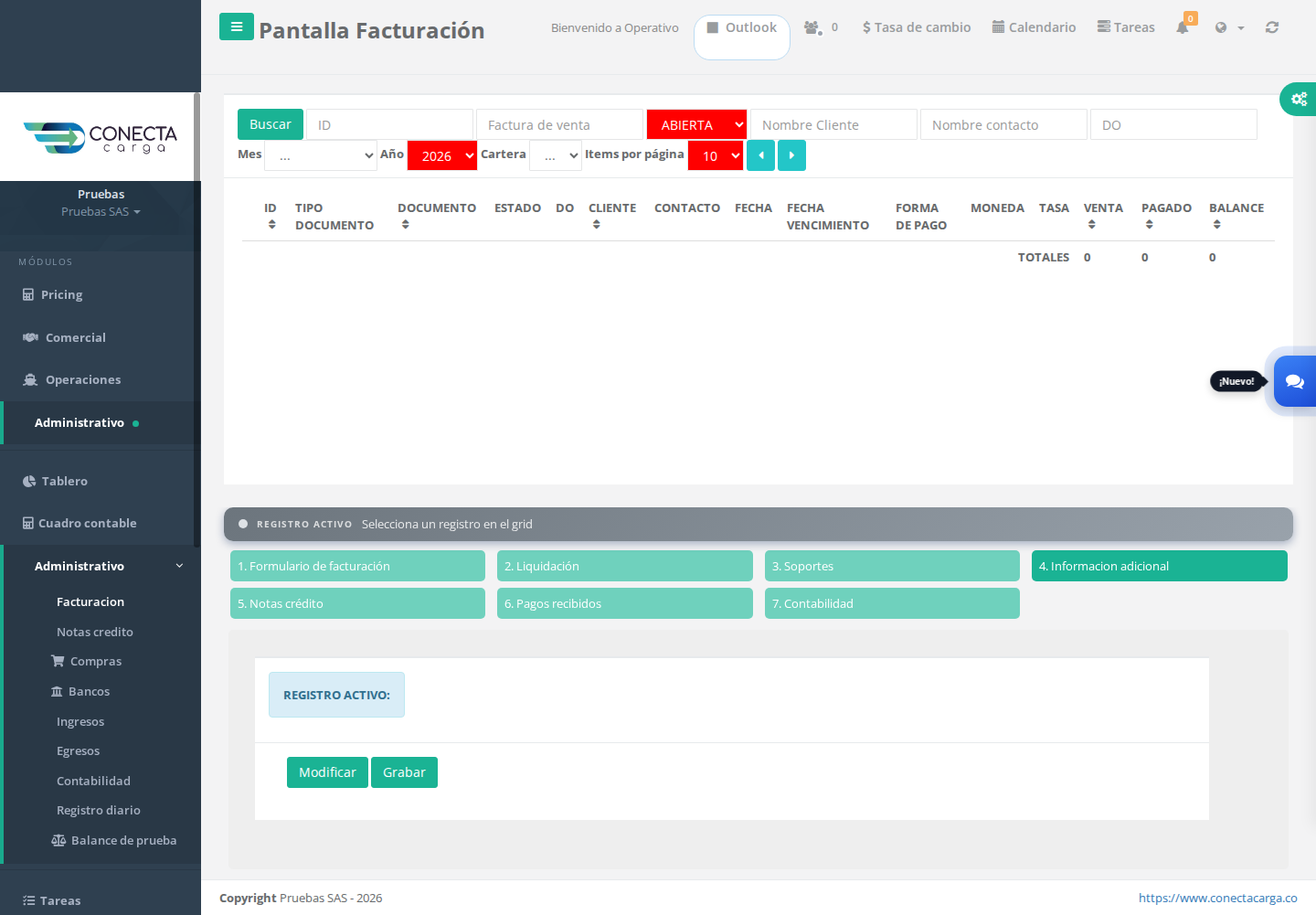
Task: Open the users group icon in the header
Action: coord(812,27)
